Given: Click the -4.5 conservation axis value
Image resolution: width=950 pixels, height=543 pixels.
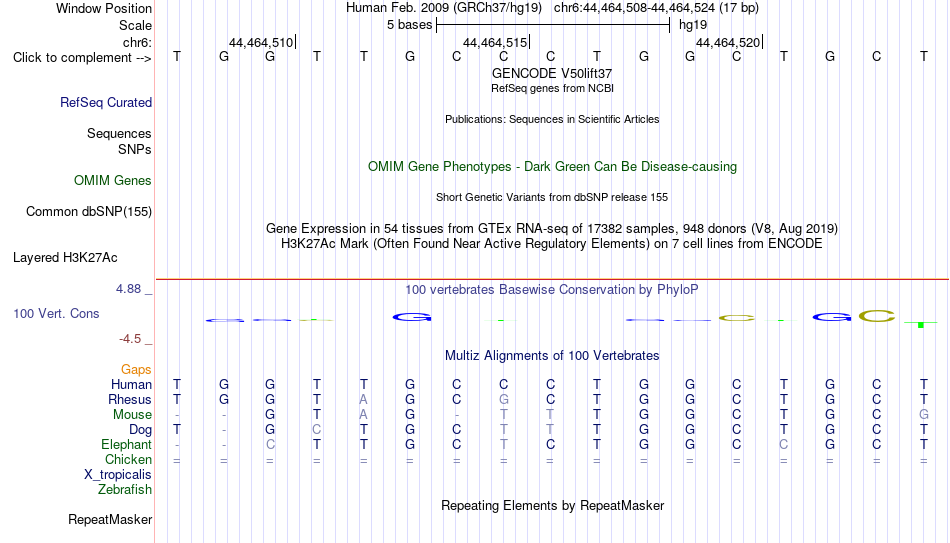Looking at the screenshot, I should tap(130, 339).
